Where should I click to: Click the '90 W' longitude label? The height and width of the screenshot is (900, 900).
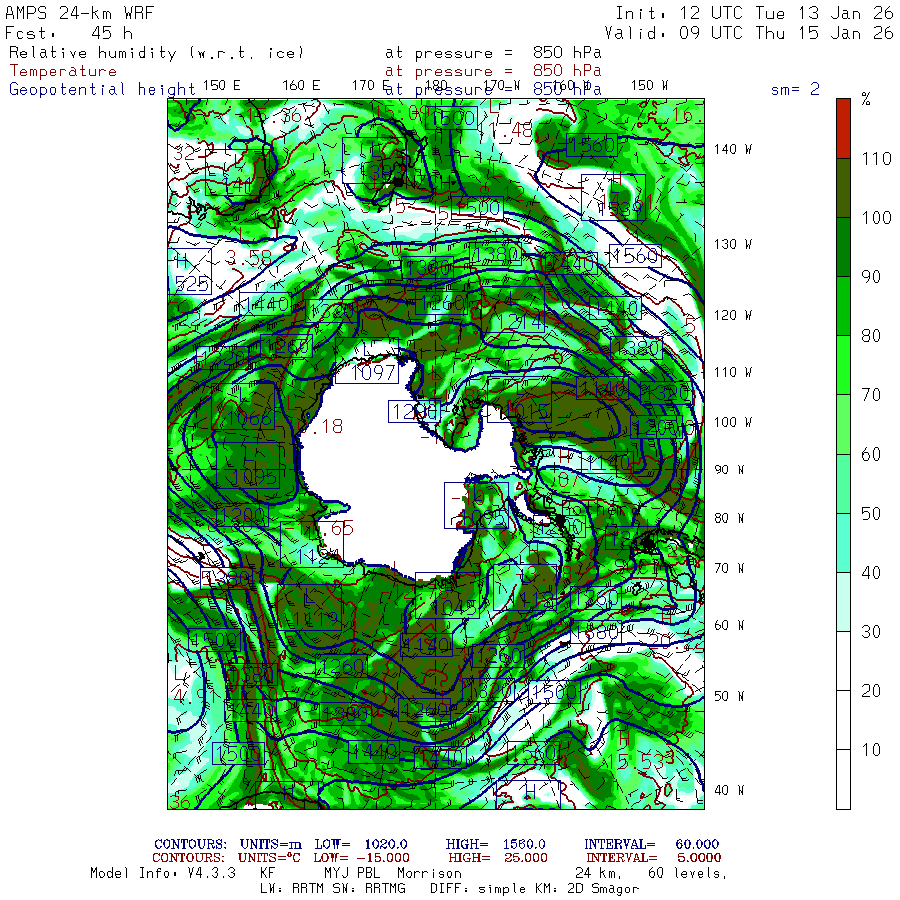(x=730, y=470)
